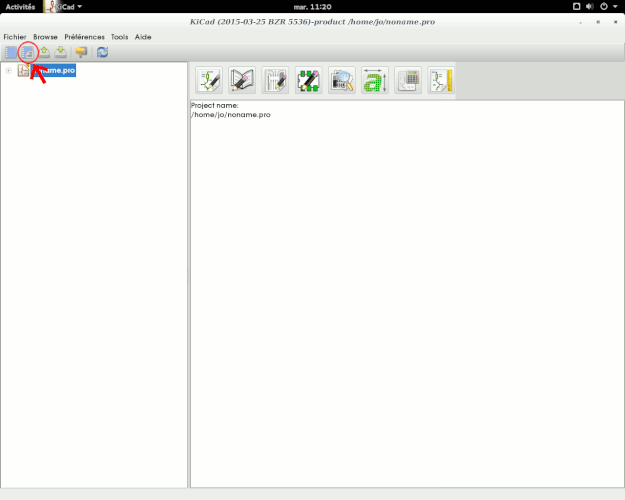The height and width of the screenshot is (500, 625).
Task: Click the clock showing mar. 11:20
Action: [312, 7]
